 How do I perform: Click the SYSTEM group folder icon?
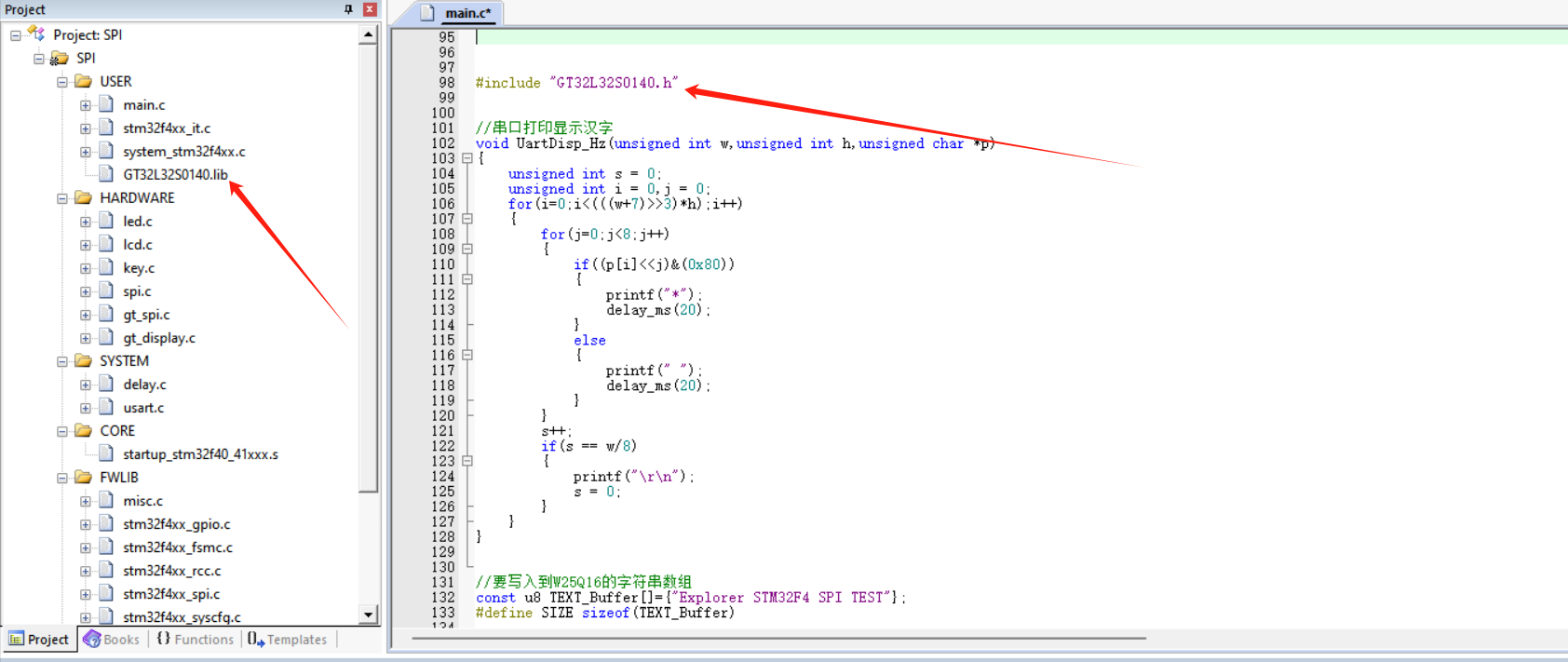[83, 360]
